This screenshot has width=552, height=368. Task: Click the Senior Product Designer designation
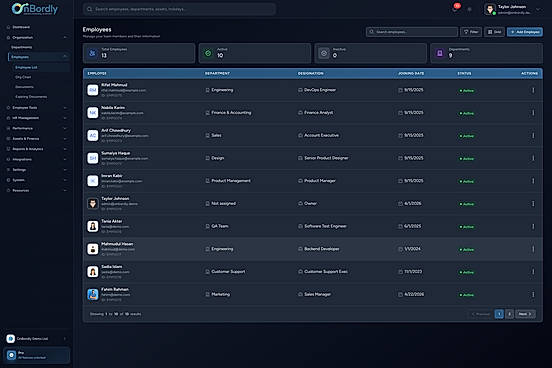point(326,158)
